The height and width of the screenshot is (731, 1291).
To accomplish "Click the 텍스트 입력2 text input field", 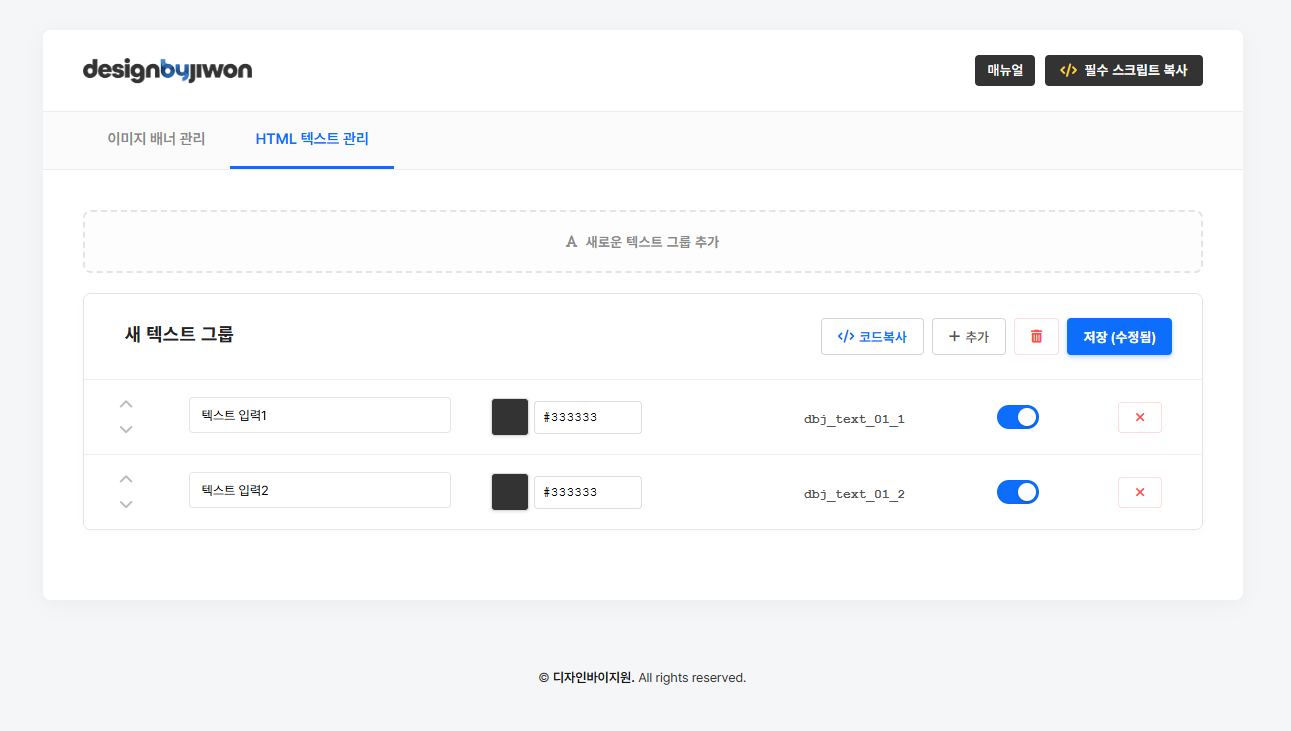I will click(x=319, y=490).
